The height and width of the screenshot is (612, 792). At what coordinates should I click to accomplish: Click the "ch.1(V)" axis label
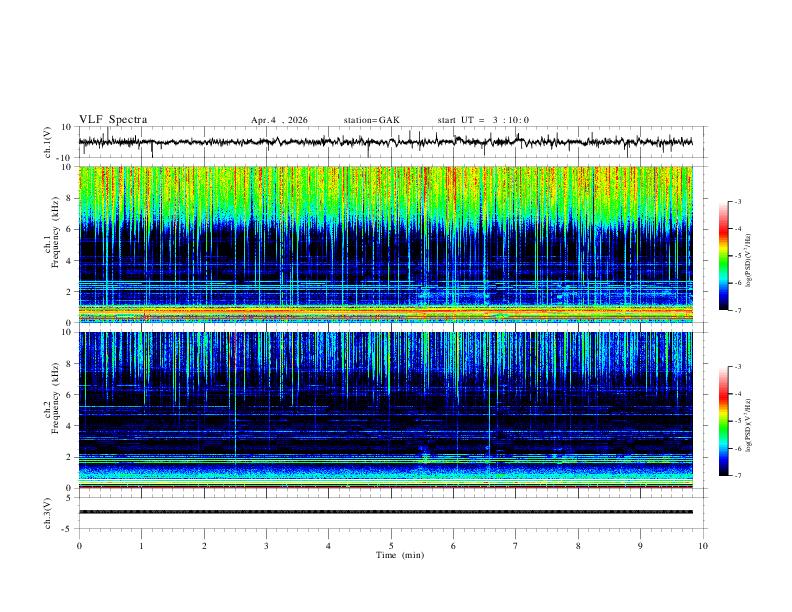point(48,142)
